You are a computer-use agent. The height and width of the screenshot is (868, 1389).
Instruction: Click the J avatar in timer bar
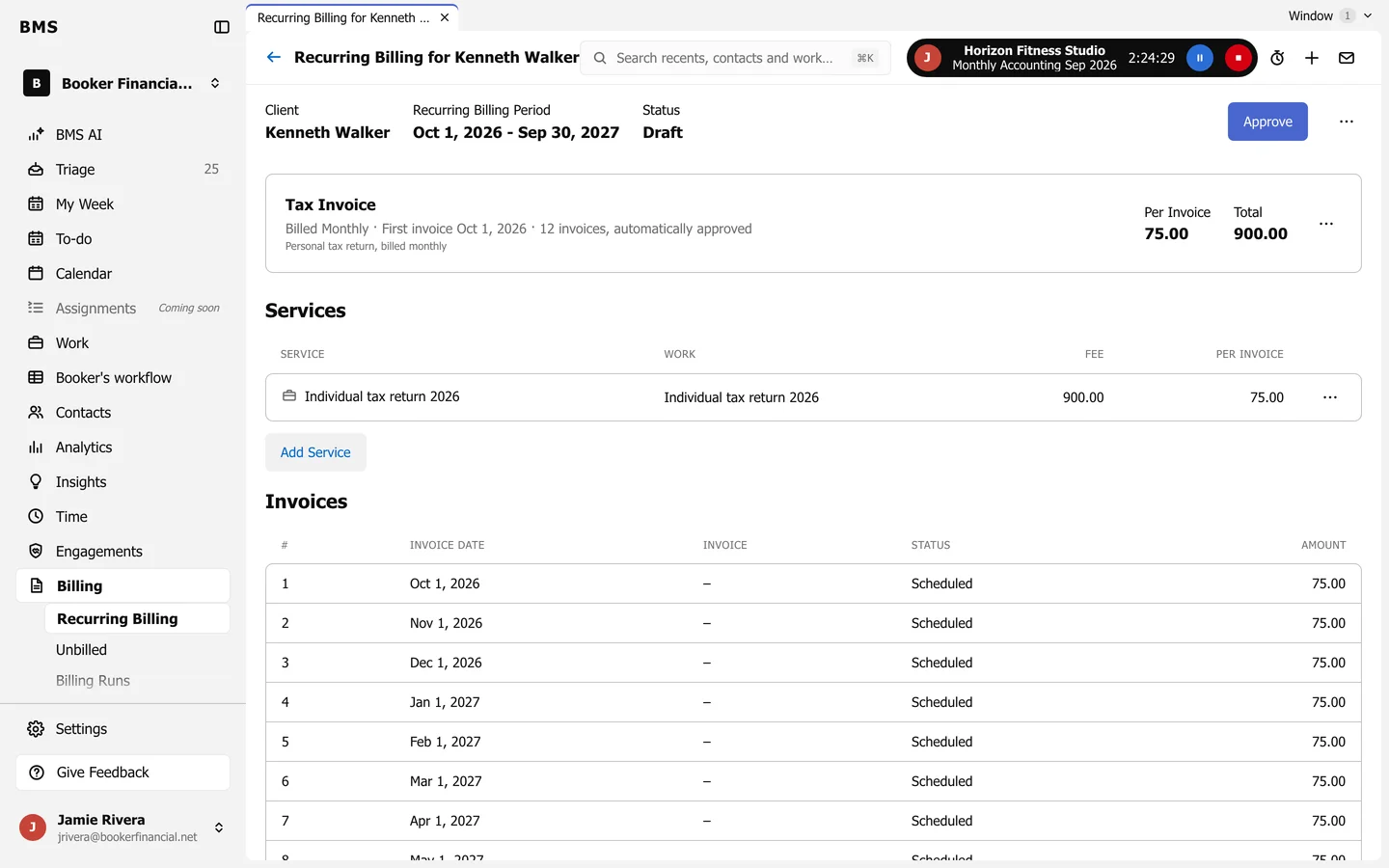927,58
